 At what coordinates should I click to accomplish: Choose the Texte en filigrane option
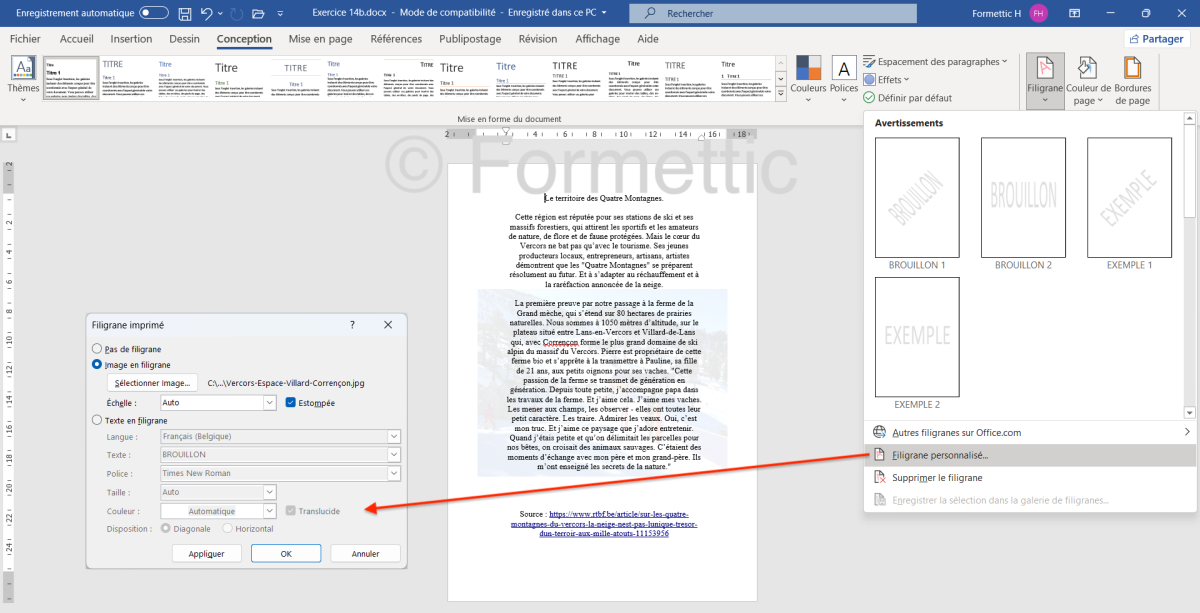click(97, 421)
